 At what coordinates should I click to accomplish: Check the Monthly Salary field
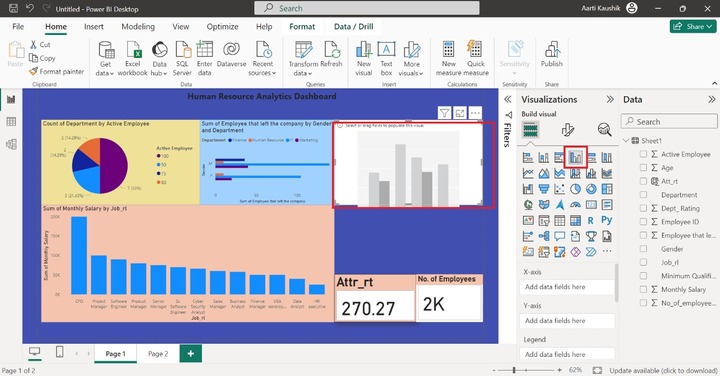[643, 289]
